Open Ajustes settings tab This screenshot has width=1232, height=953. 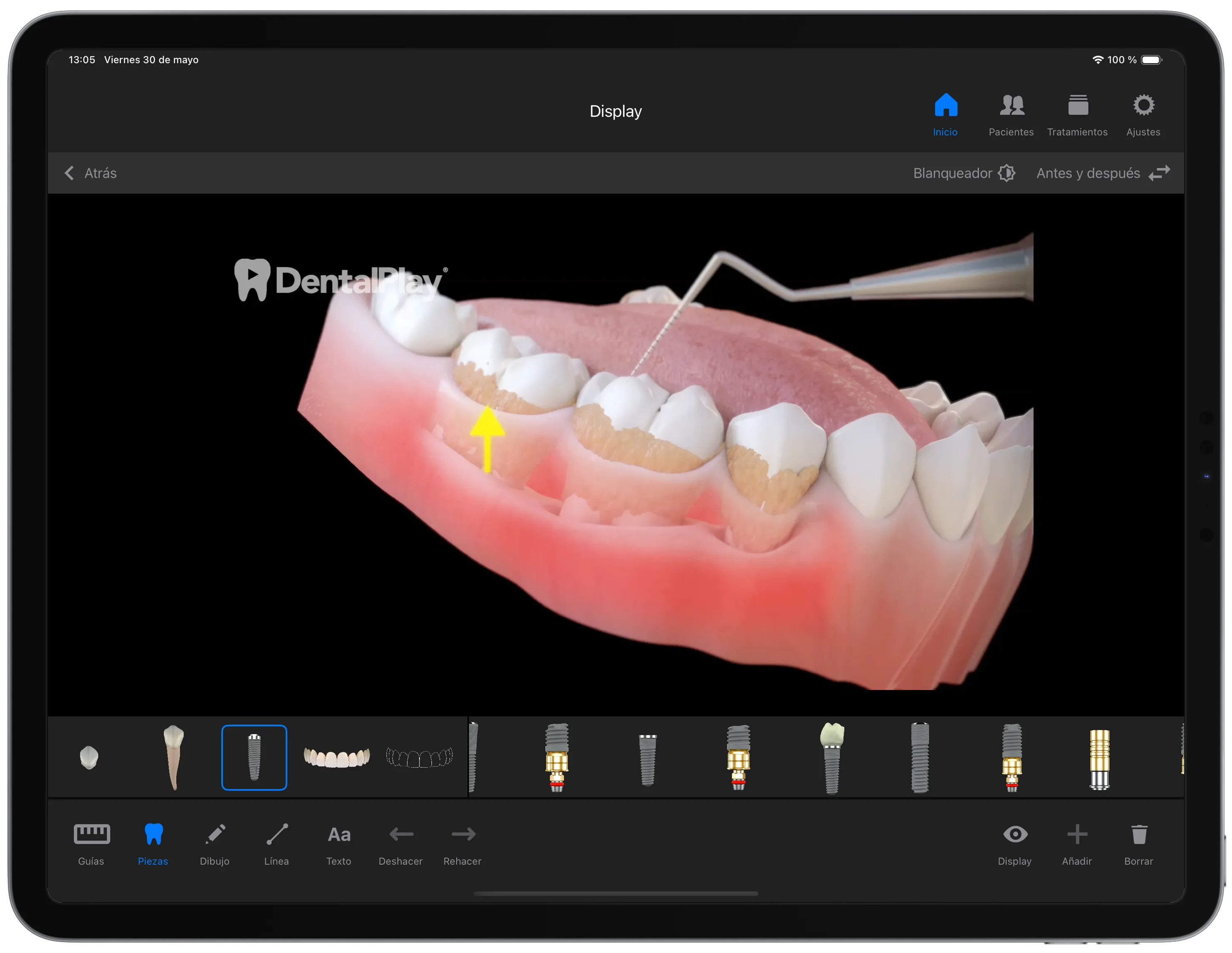pyautogui.click(x=1143, y=115)
